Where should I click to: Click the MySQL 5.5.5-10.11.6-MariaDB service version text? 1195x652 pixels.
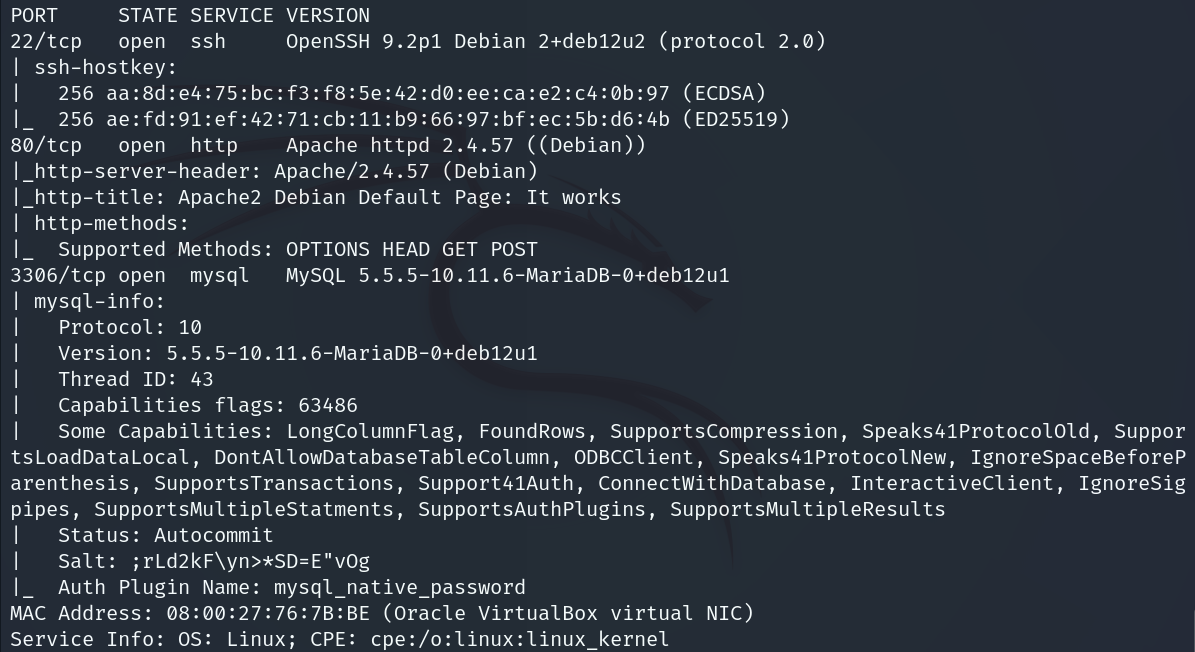[x=507, y=276]
